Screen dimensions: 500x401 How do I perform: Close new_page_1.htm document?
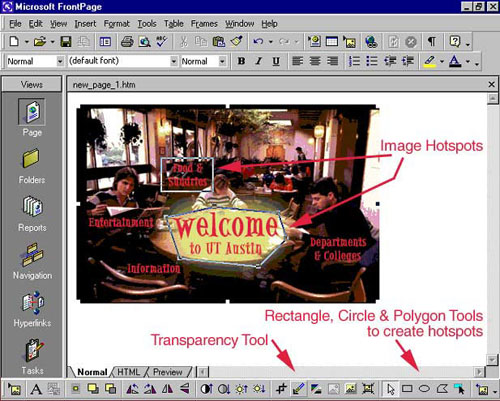click(x=491, y=85)
